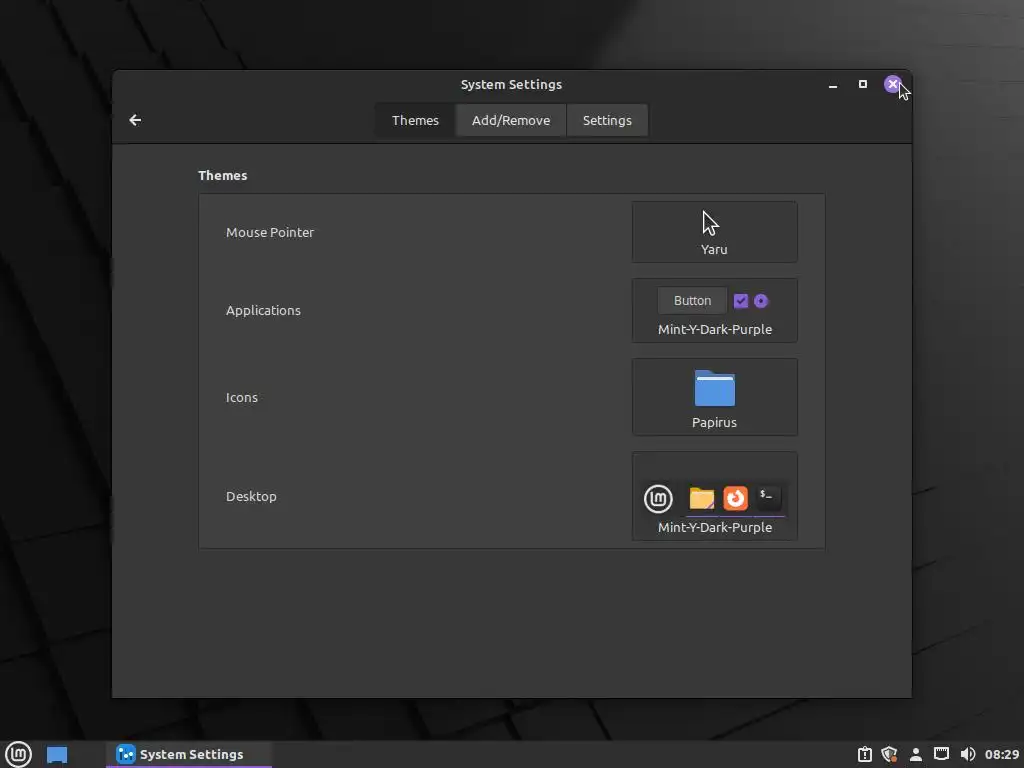The height and width of the screenshot is (768, 1024).
Task: Minimize the System Settings window
Action: click(833, 85)
